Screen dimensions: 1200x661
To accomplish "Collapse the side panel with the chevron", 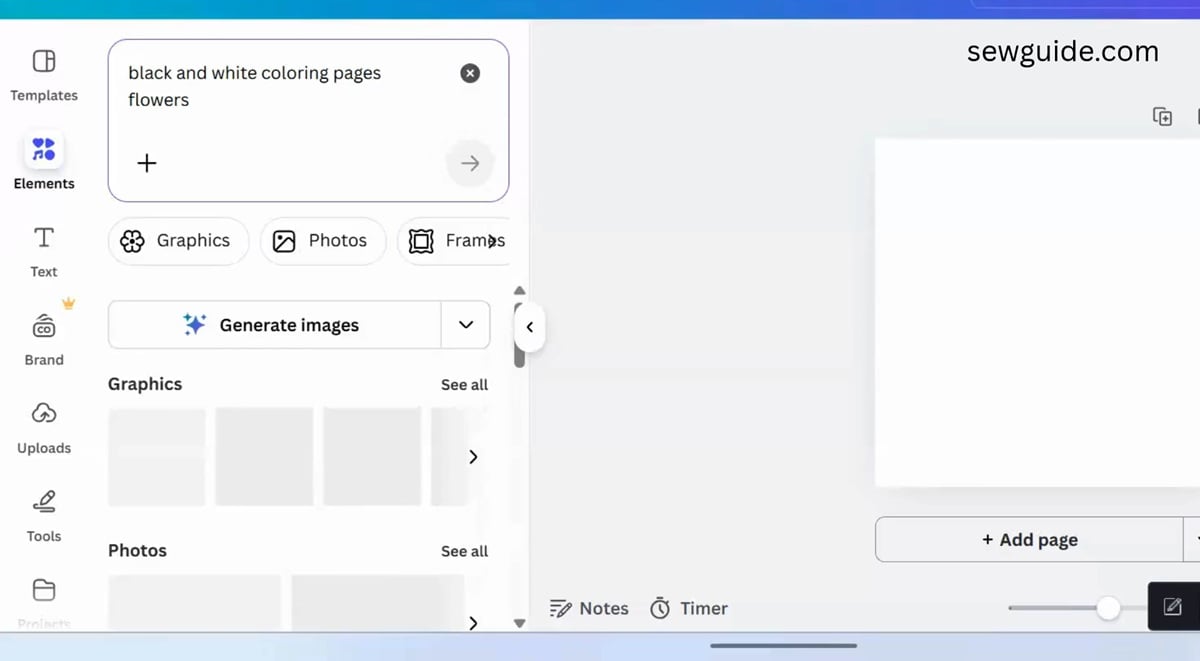I will [529, 326].
